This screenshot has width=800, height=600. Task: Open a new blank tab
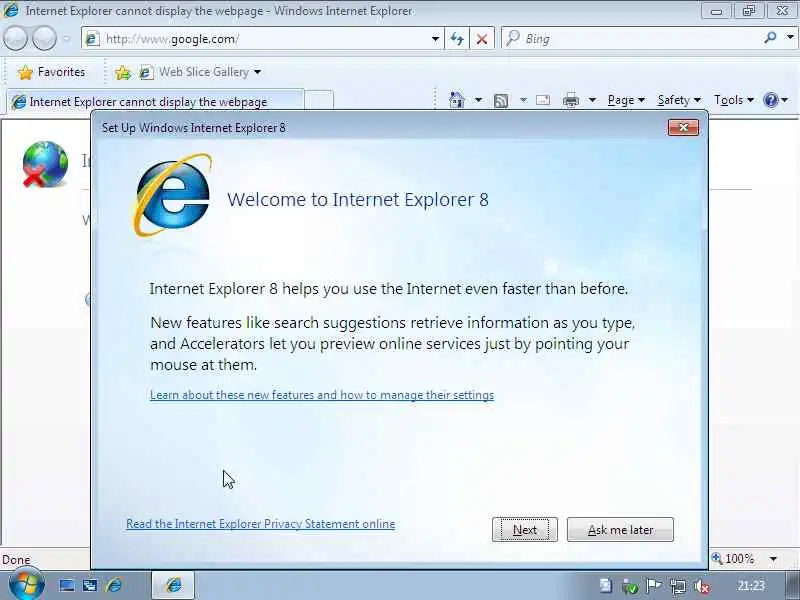[x=320, y=101]
